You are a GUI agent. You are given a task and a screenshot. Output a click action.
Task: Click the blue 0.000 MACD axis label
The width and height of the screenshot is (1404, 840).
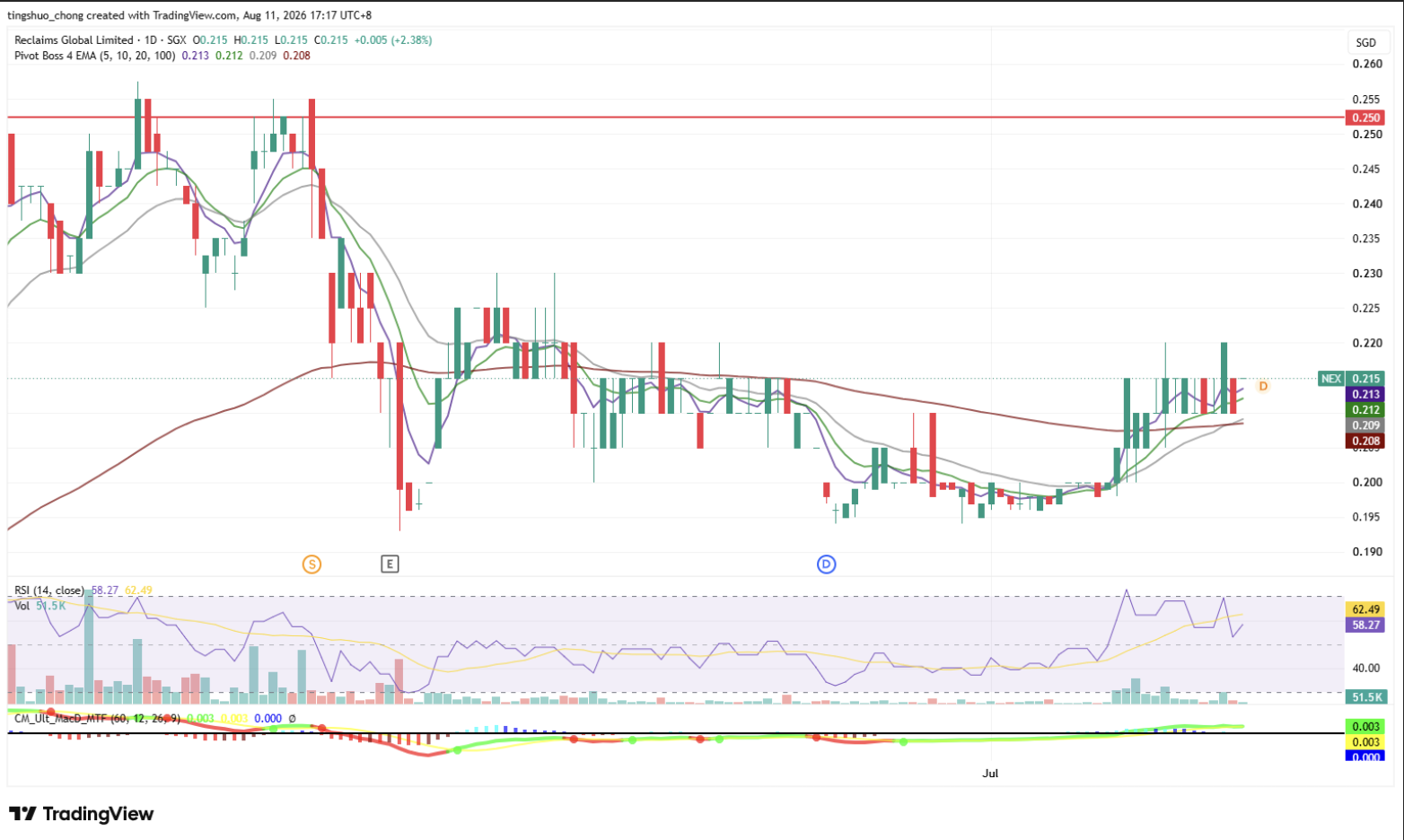tap(1365, 757)
